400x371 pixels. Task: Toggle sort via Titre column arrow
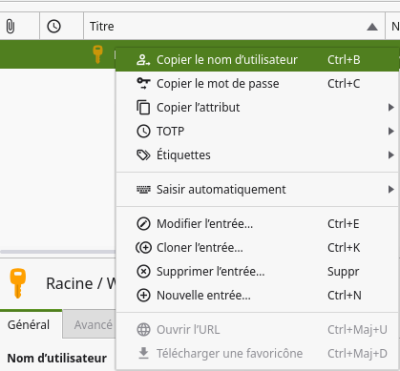tap(372, 27)
